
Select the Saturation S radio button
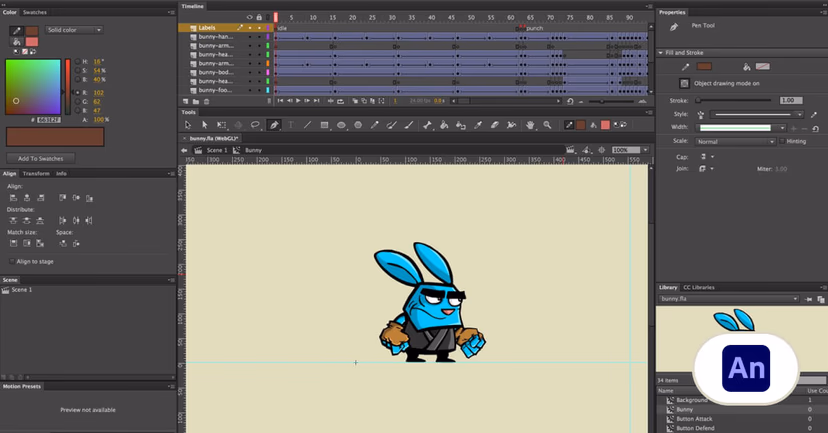click(78, 70)
